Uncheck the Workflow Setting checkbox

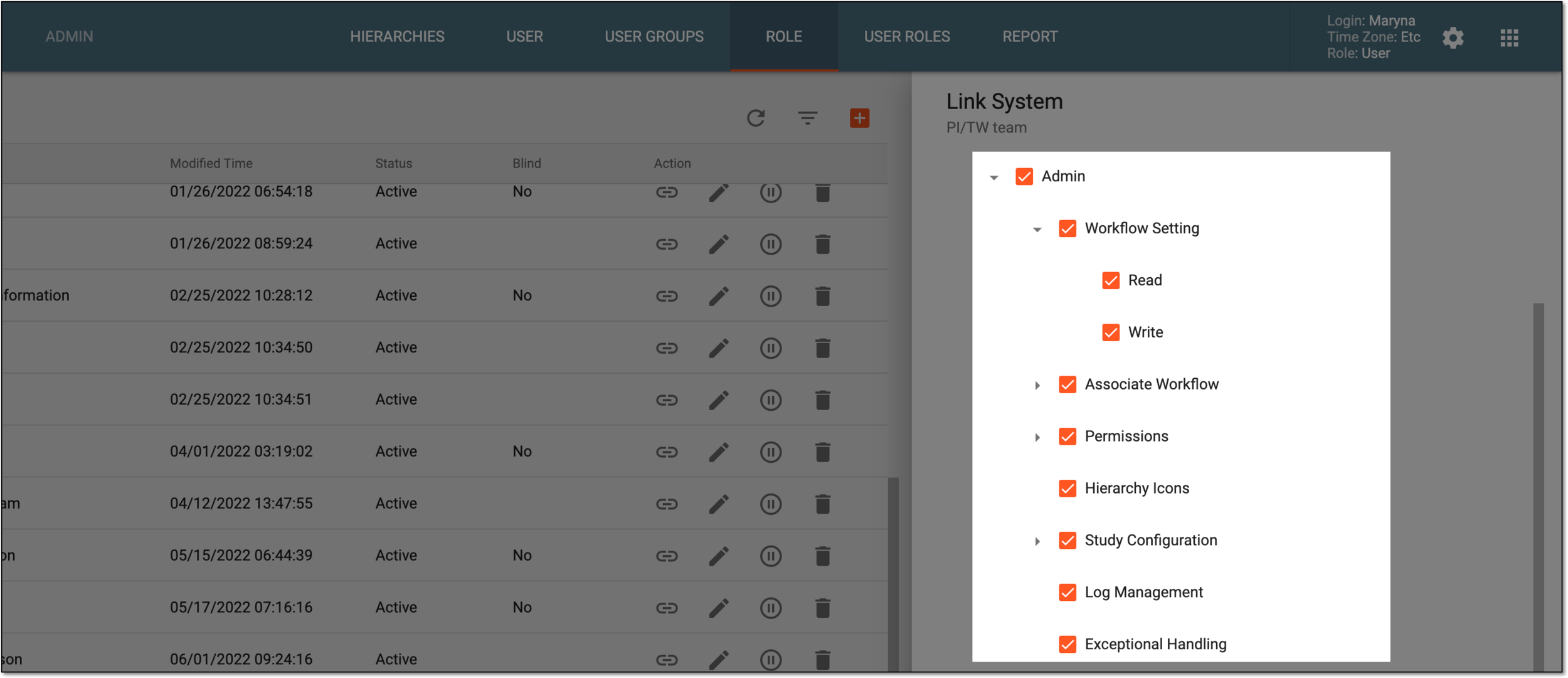(1067, 229)
